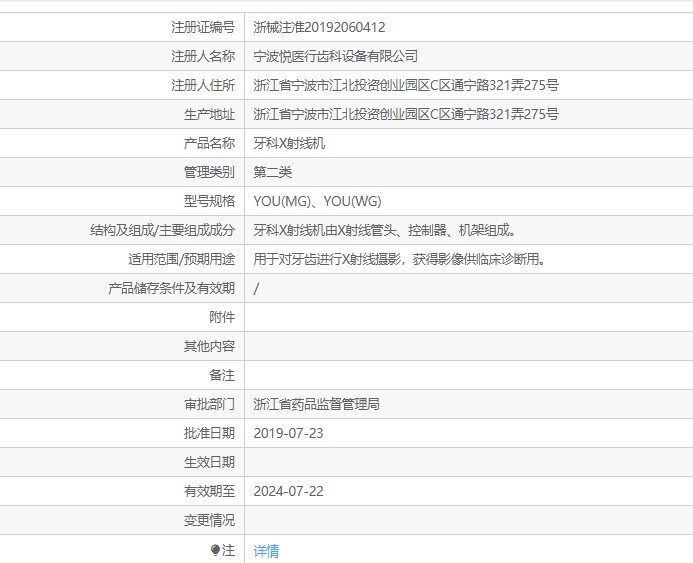Click the address value in the 注册人住所 row
The image size is (693, 563).
click(x=406, y=85)
